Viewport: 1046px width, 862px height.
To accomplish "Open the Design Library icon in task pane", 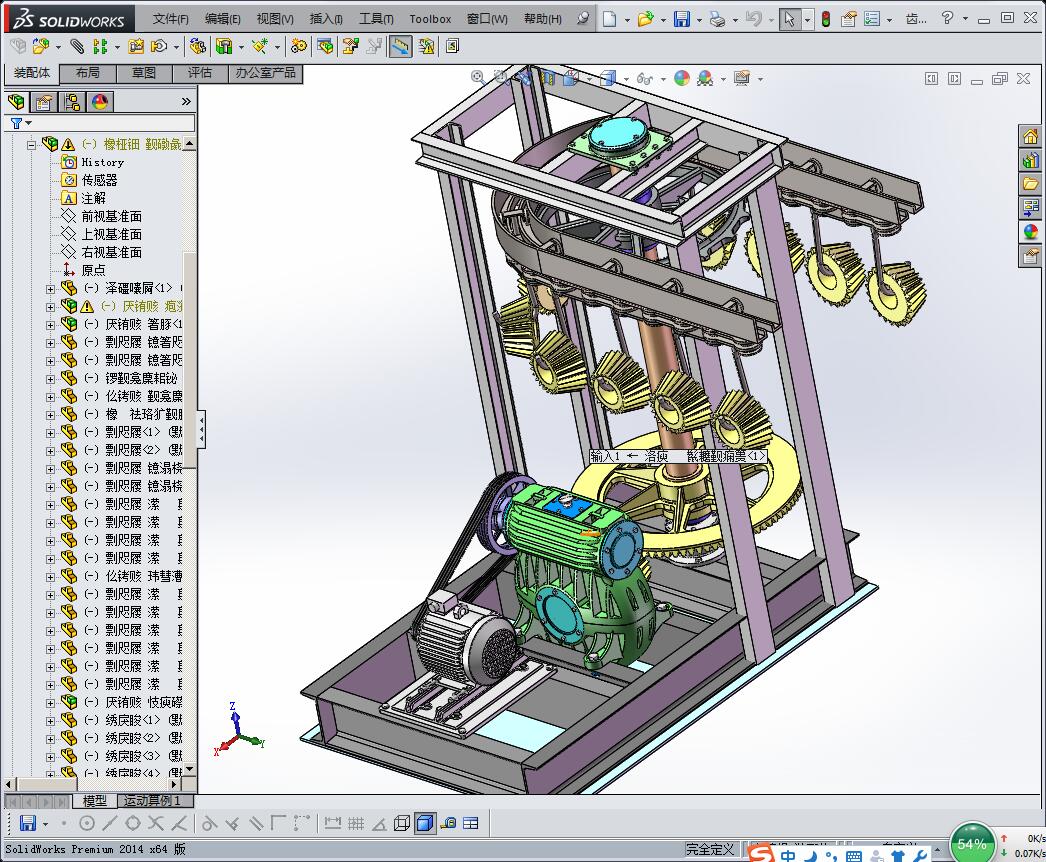I will pyautogui.click(x=1031, y=160).
